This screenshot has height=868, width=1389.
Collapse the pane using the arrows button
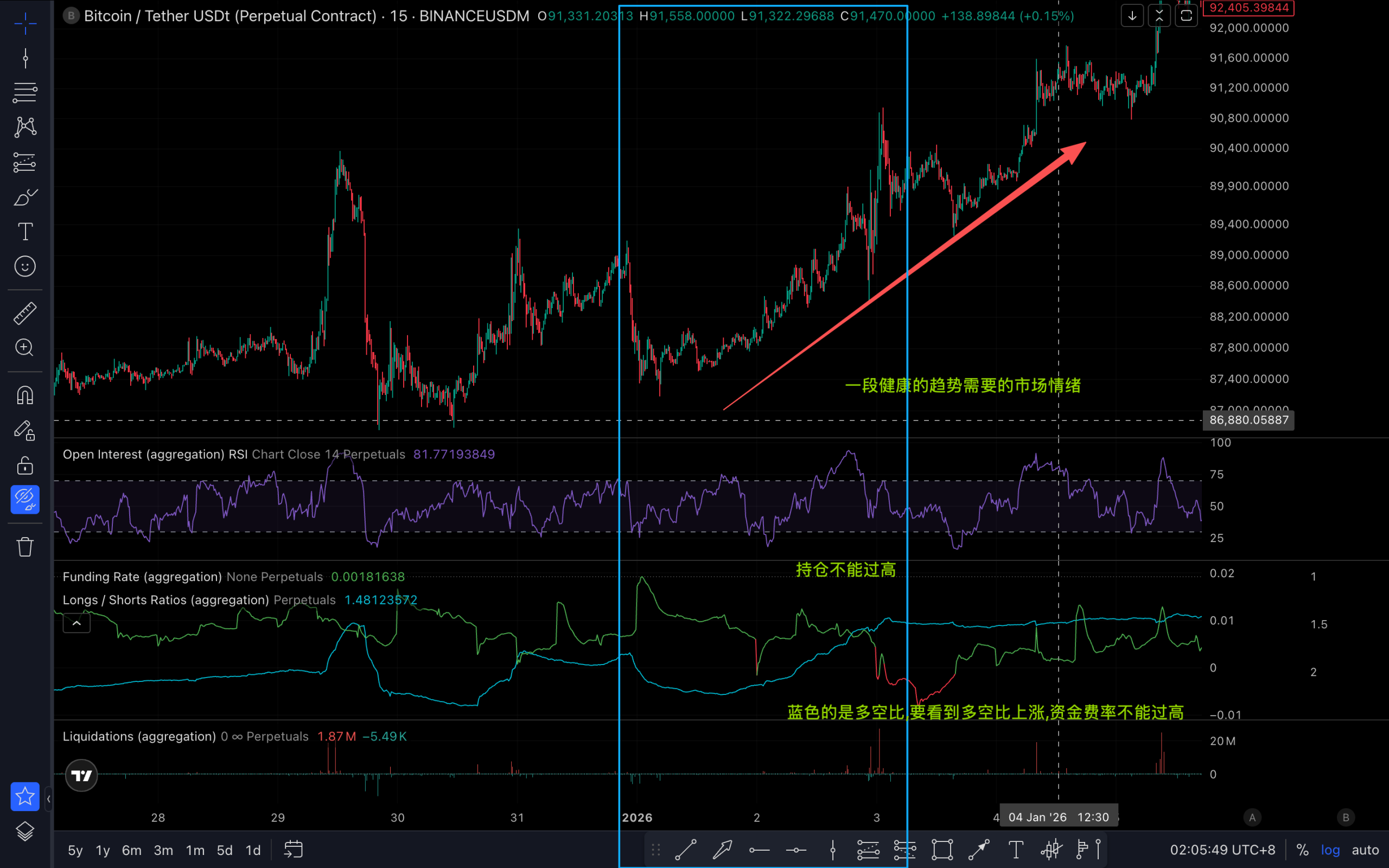1159,16
